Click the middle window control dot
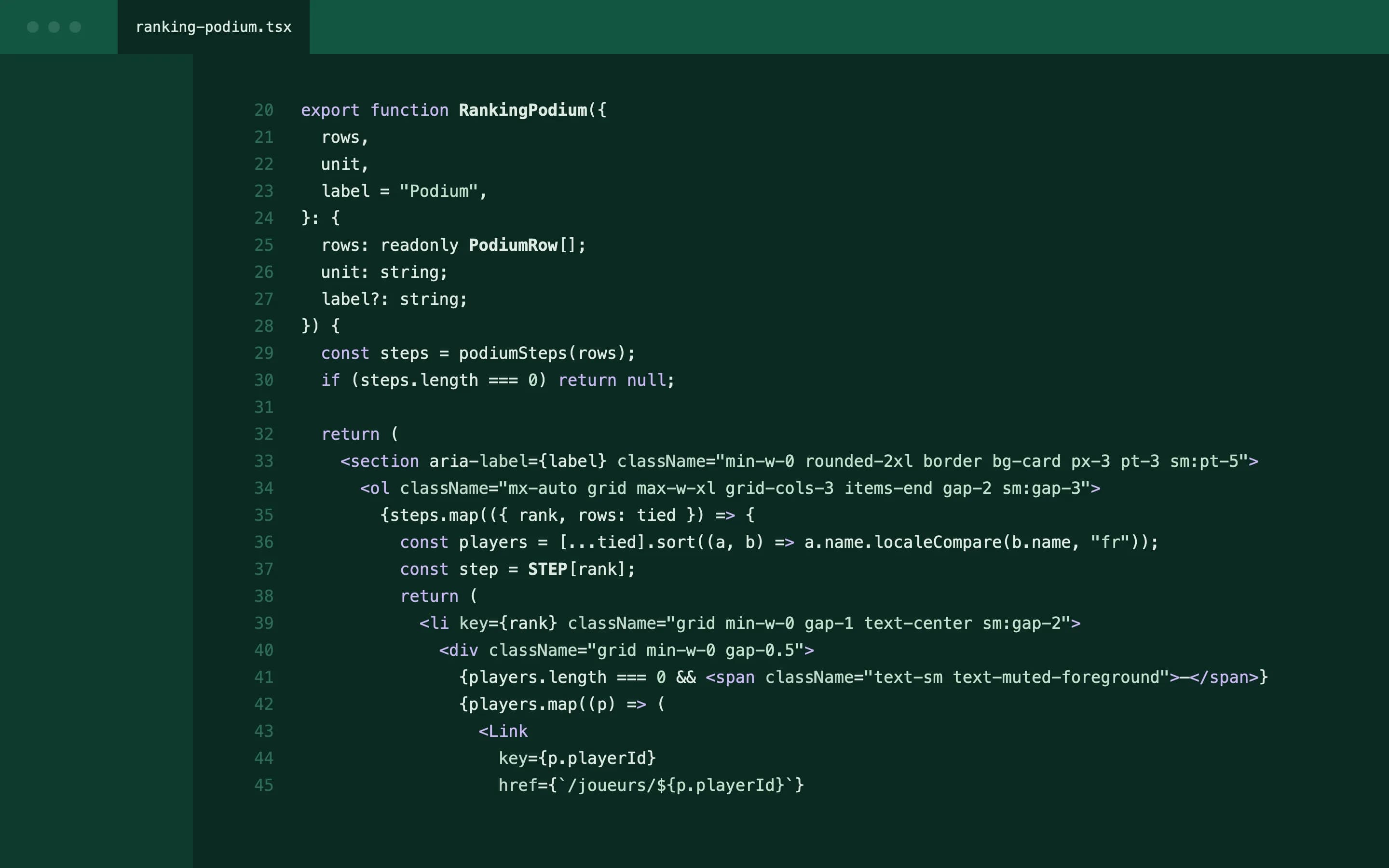 point(54,27)
